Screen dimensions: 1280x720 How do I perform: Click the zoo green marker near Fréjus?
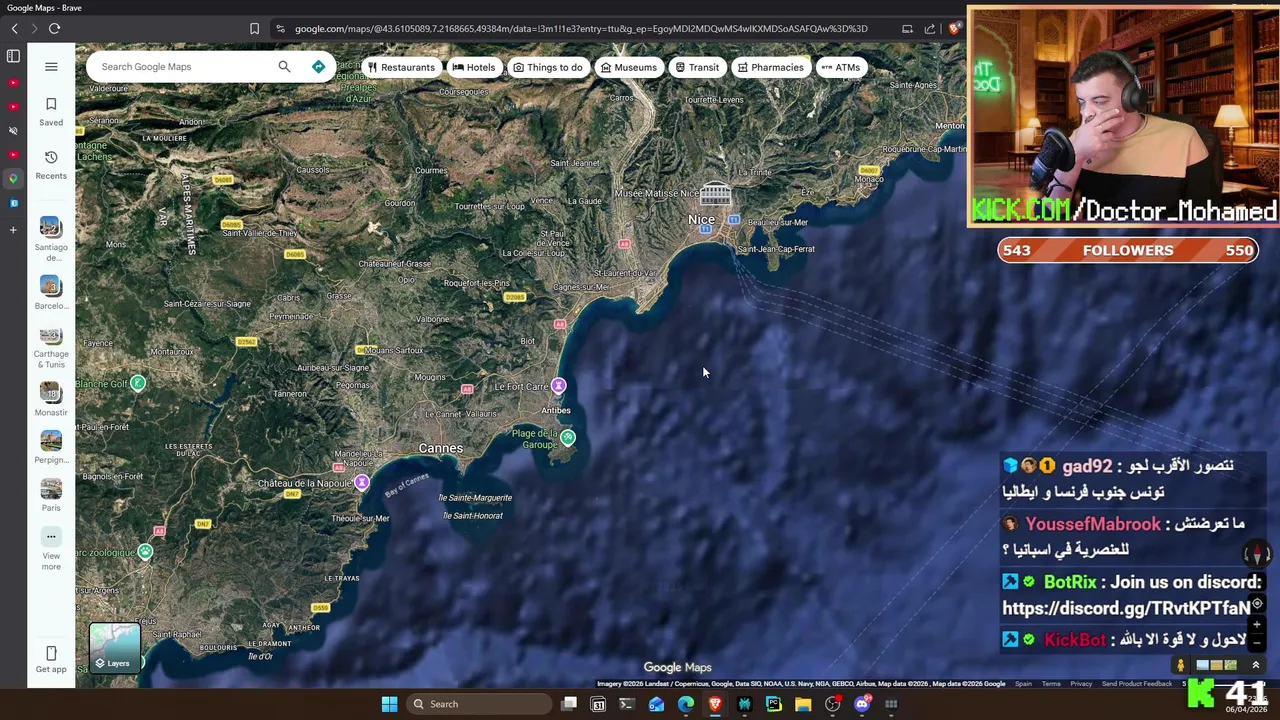(x=146, y=552)
